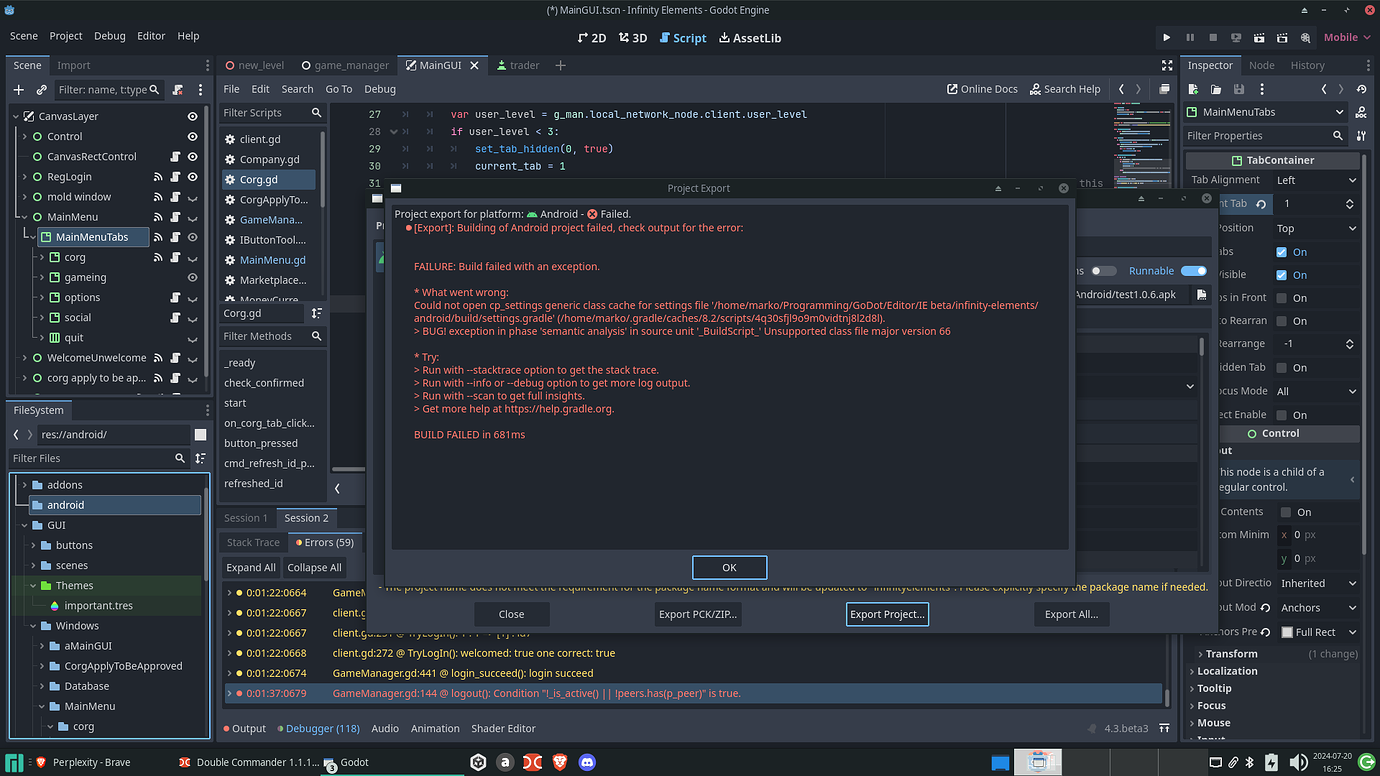
Task: Open Inspector property tools icon
Action: [x=1361, y=136]
